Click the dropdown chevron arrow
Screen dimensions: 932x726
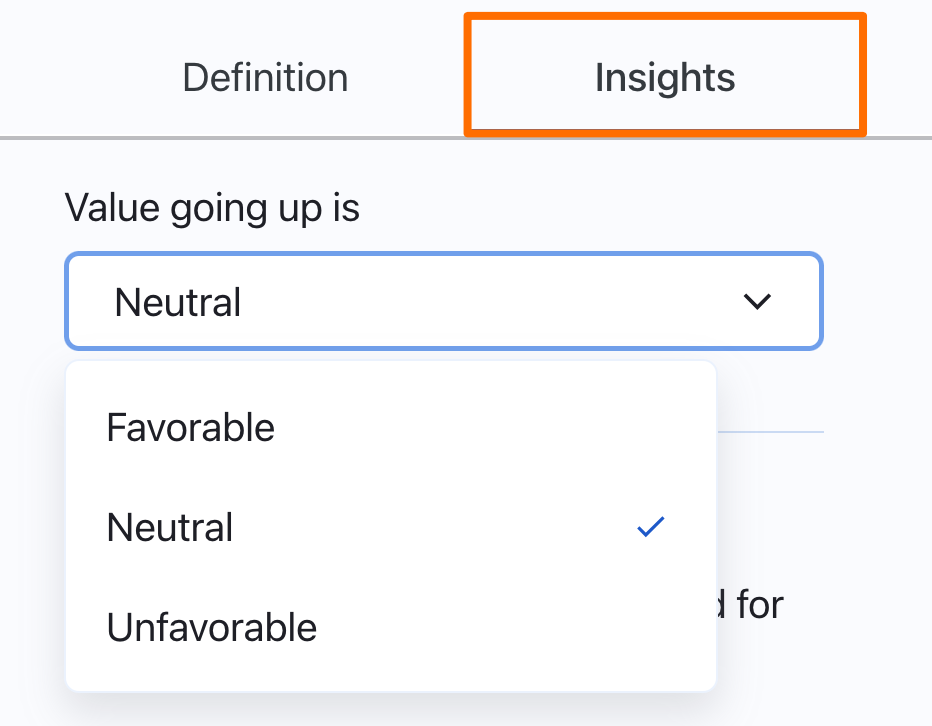757,301
